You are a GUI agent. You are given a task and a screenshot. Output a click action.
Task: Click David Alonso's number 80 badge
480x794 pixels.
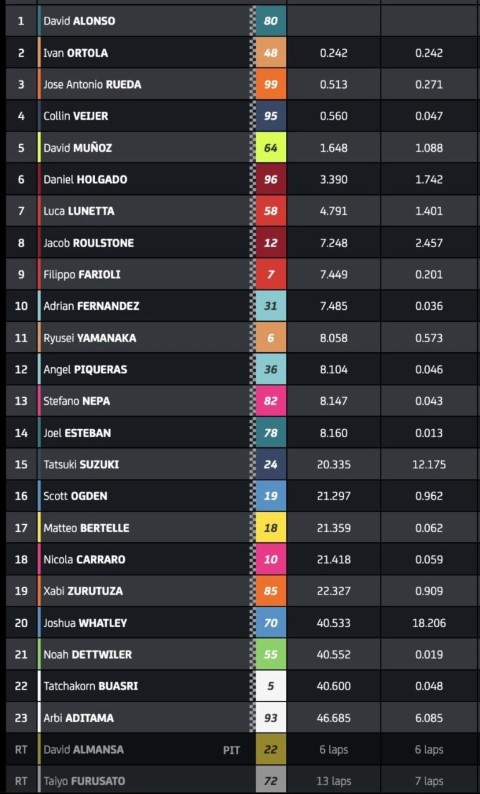pyautogui.click(x=270, y=21)
